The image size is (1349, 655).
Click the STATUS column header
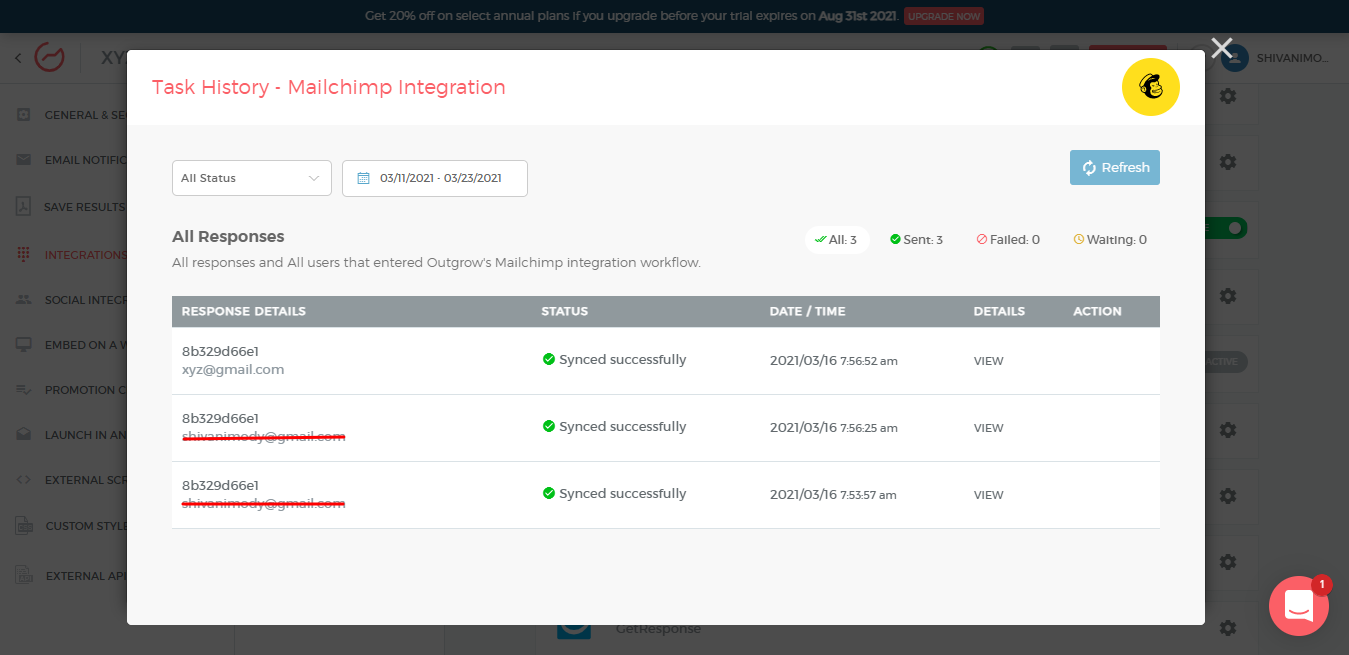pos(565,311)
